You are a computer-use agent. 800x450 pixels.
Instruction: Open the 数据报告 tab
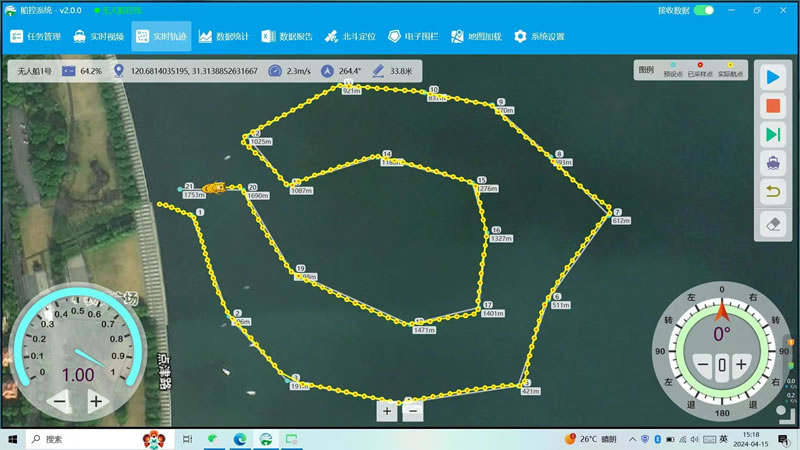click(287, 37)
